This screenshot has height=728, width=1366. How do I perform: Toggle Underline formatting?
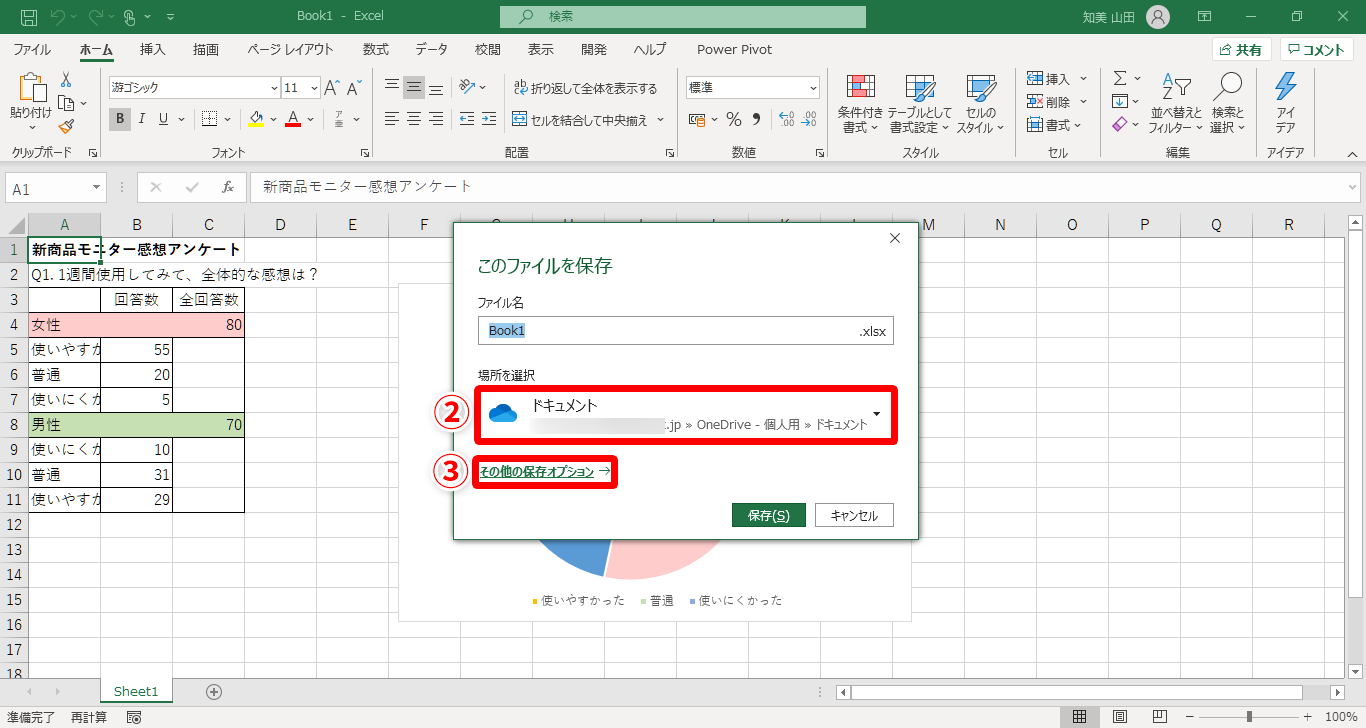tap(164, 119)
